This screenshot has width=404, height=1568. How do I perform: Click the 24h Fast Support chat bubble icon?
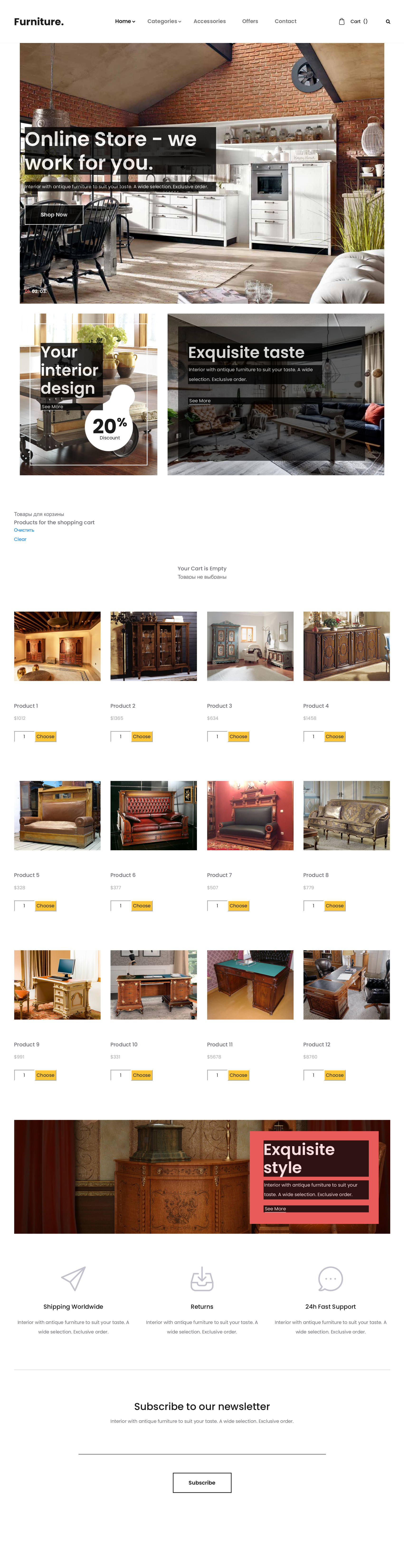point(330,1279)
